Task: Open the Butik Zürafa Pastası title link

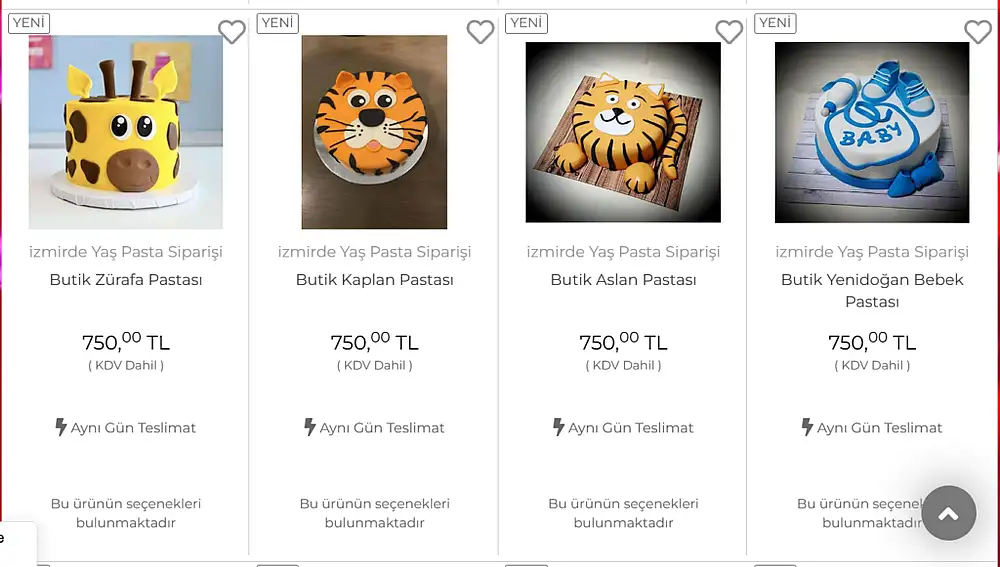Action: (x=126, y=280)
